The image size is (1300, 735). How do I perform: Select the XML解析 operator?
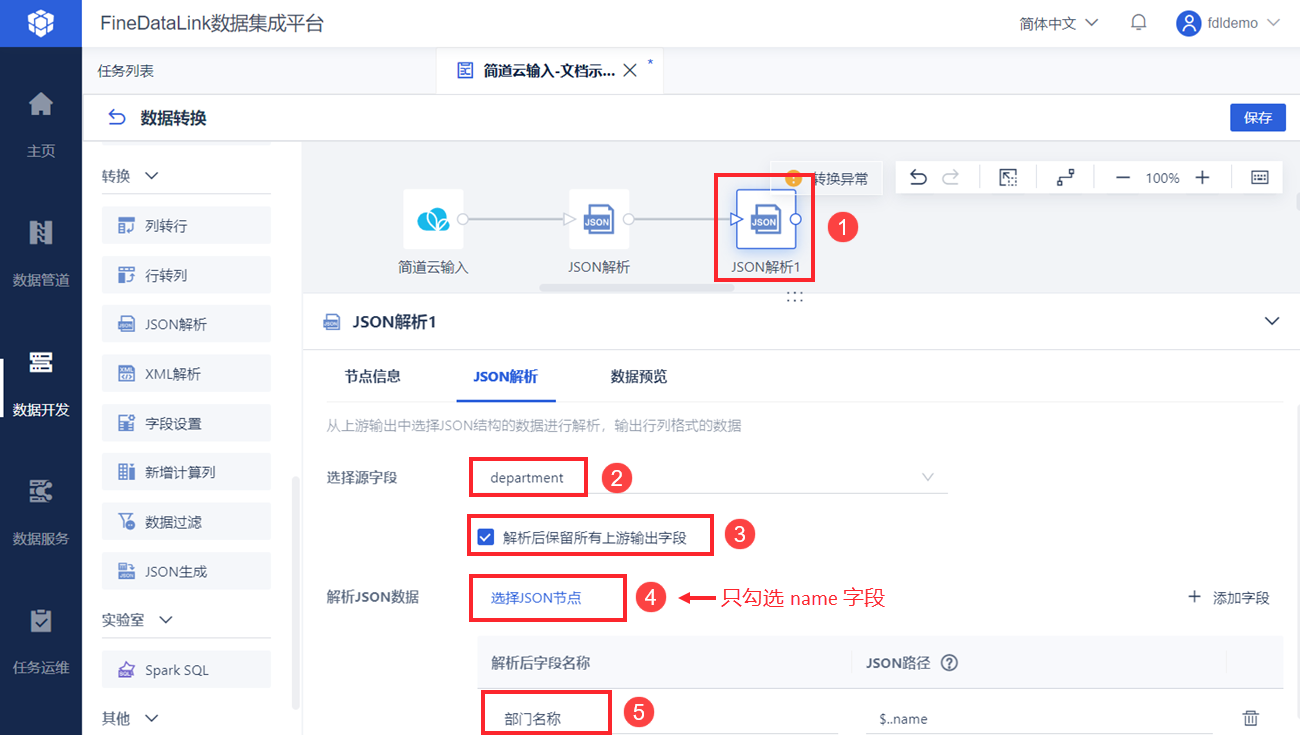[187, 374]
